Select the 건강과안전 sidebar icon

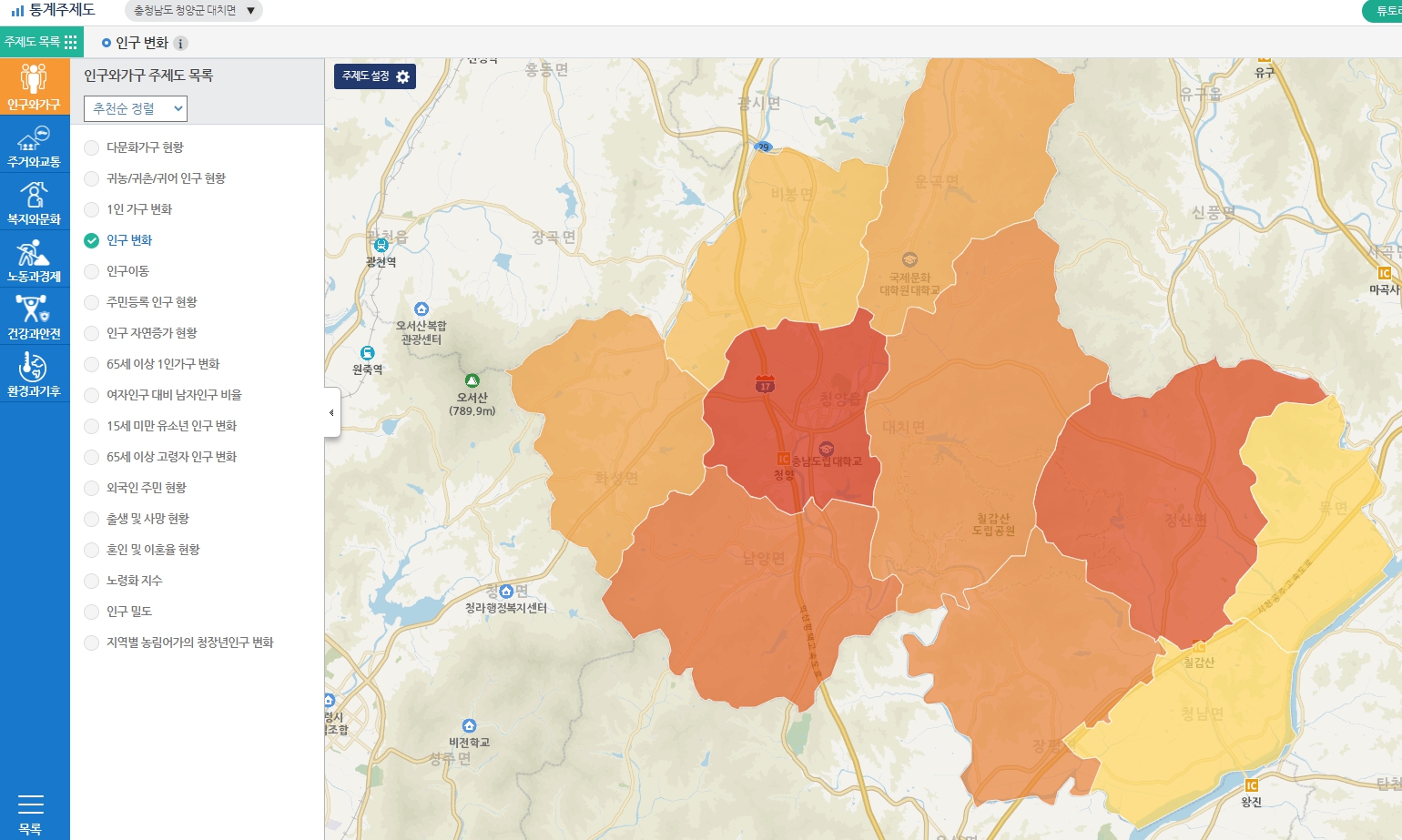tap(35, 317)
